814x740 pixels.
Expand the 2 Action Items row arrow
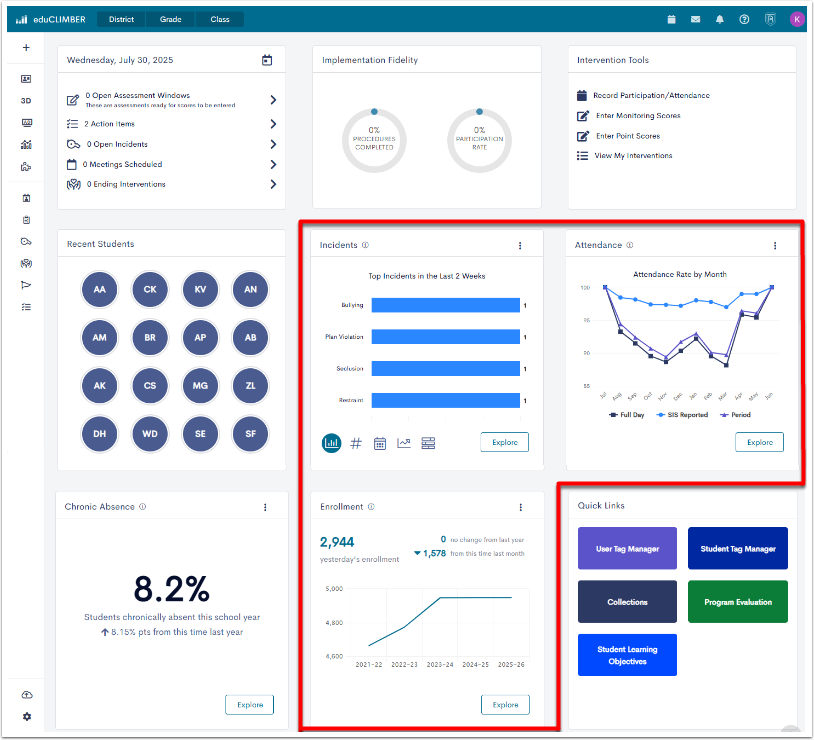tap(273, 124)
